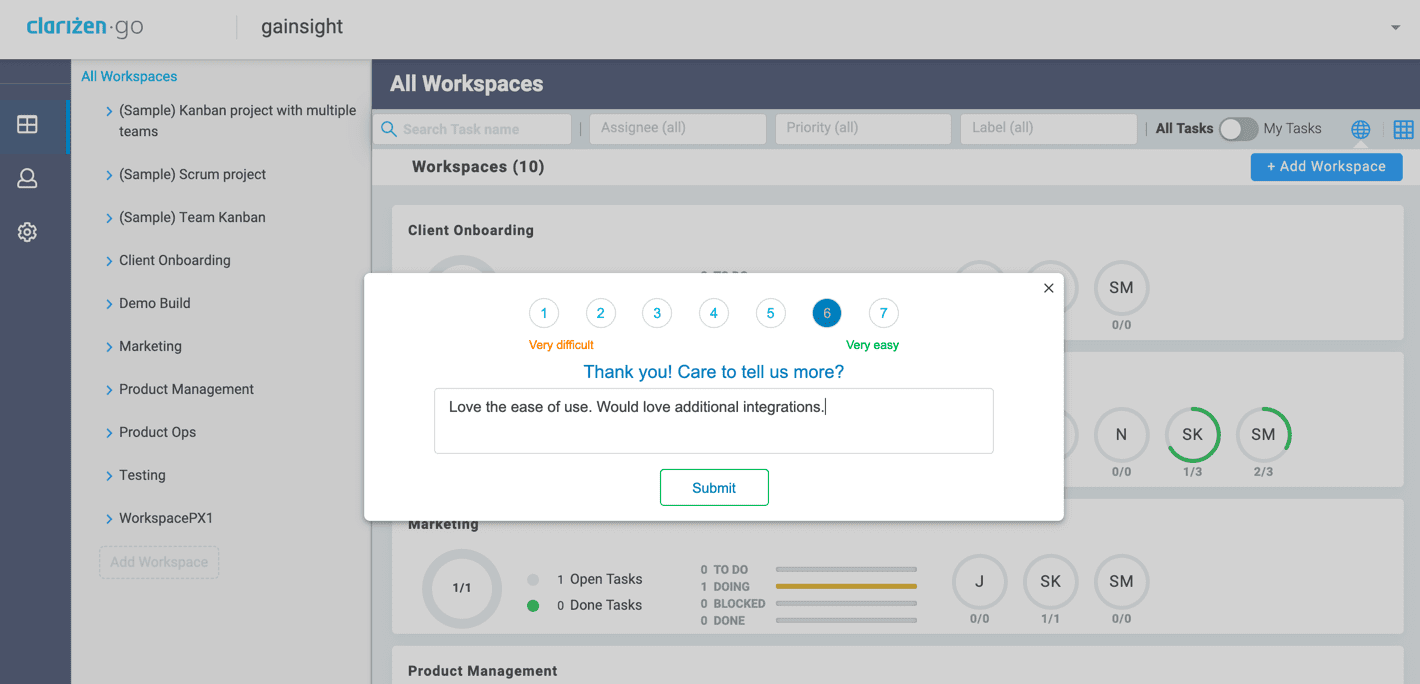This screenshot has width=1420, height=684.
Task: Click the globe icon in the toolbar
Action: pos(1360,129)
